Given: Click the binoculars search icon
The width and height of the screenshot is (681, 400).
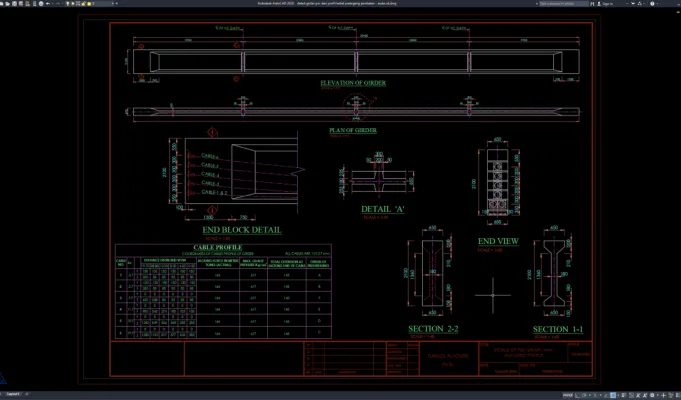Looking at the screenshot, I should [x=592, y=3].
